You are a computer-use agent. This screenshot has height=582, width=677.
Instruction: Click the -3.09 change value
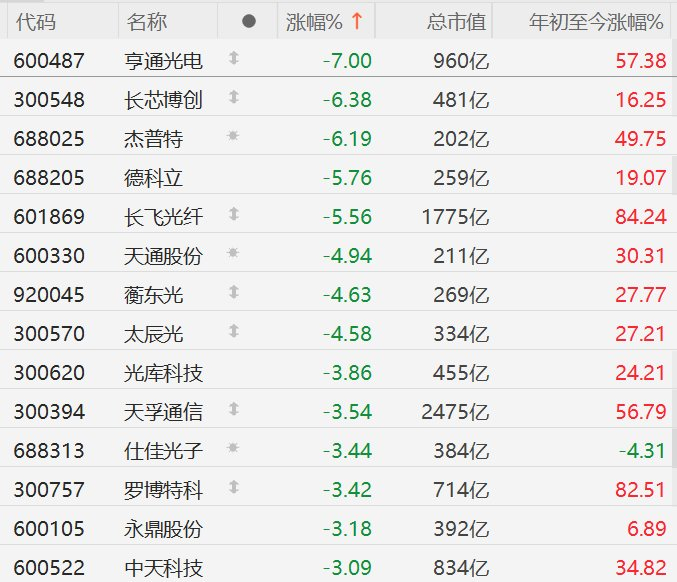[348, 567]
